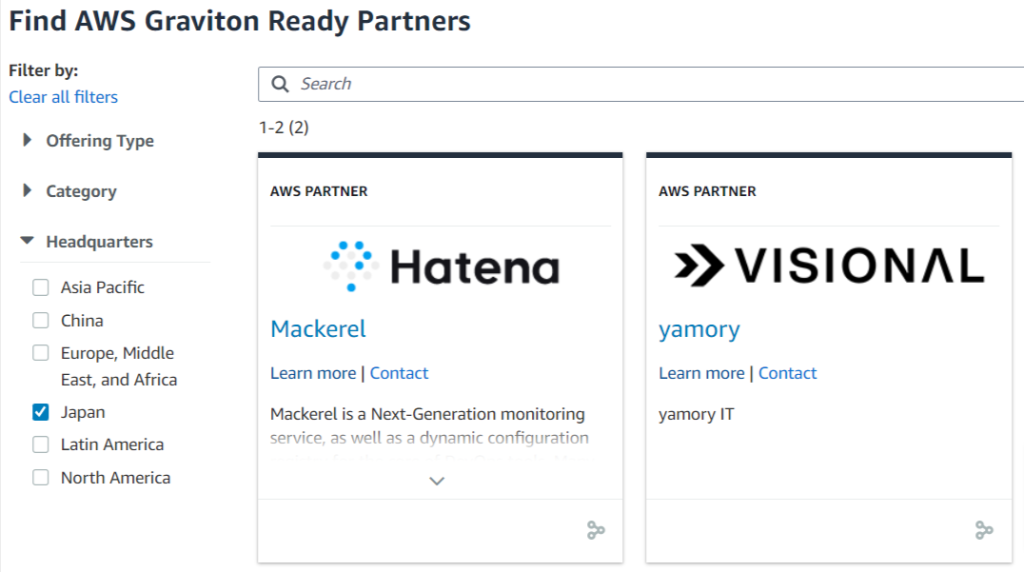The image size is (1024, 572).
Task: Open the Mackerel partner title link
Action: tap(318, 328)
